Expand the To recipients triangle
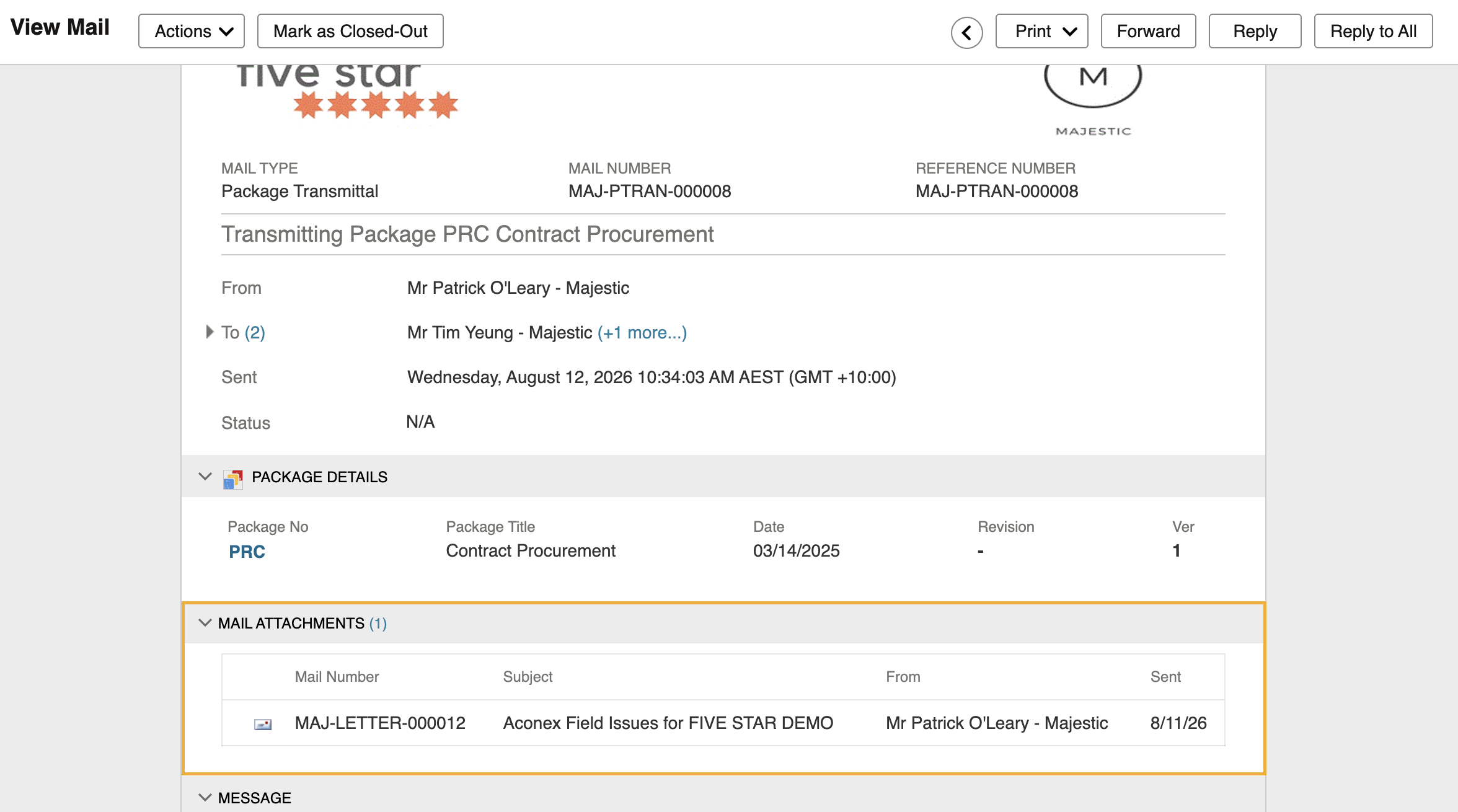Image resolution: width=1458 pixels, height=812 pixels. pos(210,332)
